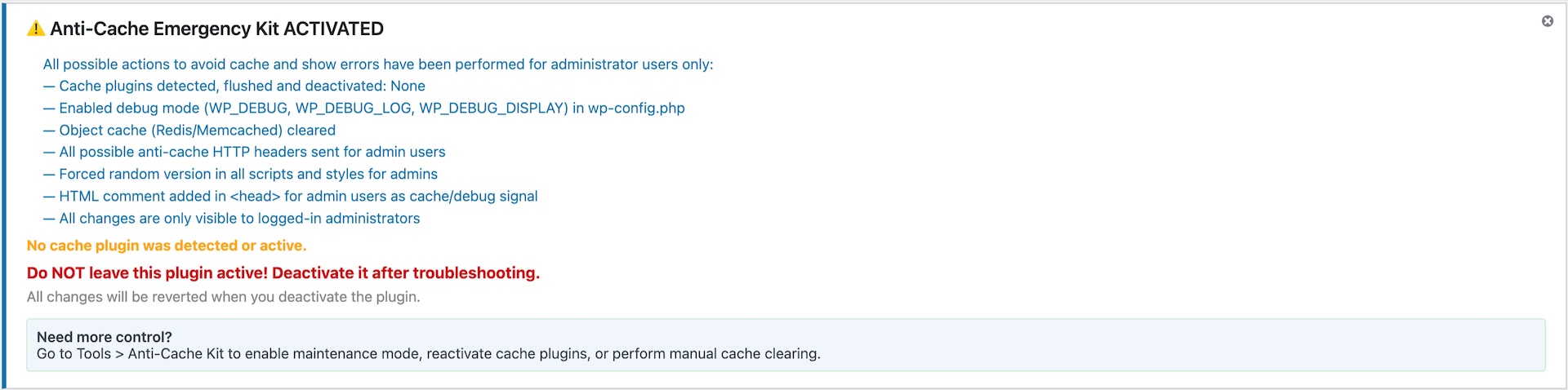Dismiss the Anti-Cache notice with close icon
The image size is (1568, 390).
coord(1547,21)
